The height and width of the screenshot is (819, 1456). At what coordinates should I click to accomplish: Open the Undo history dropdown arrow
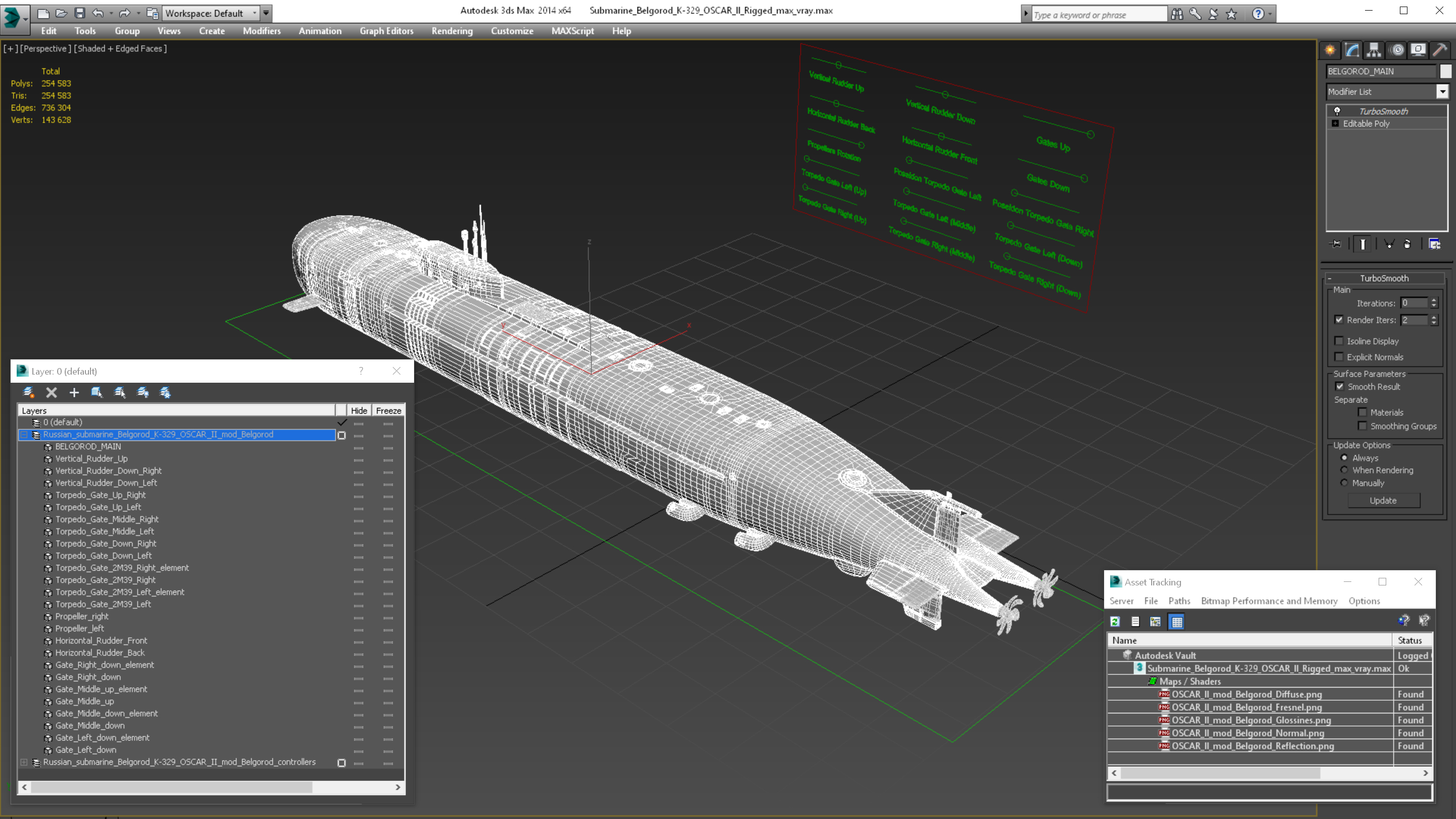point(111,13)
